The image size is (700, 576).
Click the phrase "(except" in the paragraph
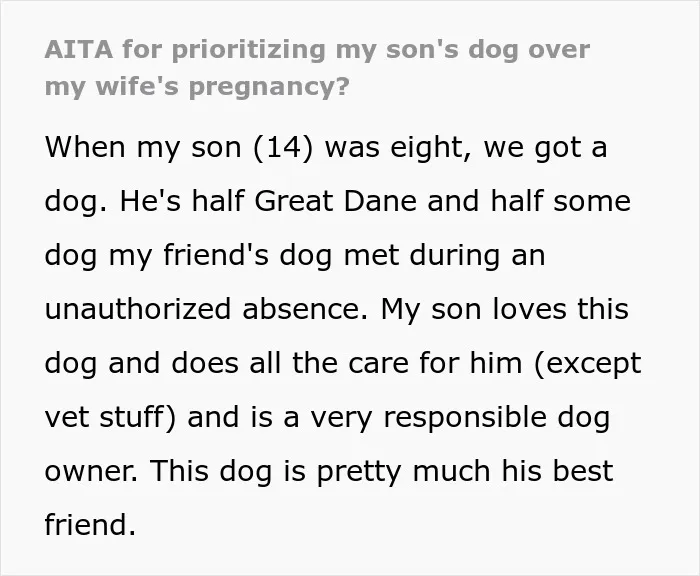coord(588,363)
